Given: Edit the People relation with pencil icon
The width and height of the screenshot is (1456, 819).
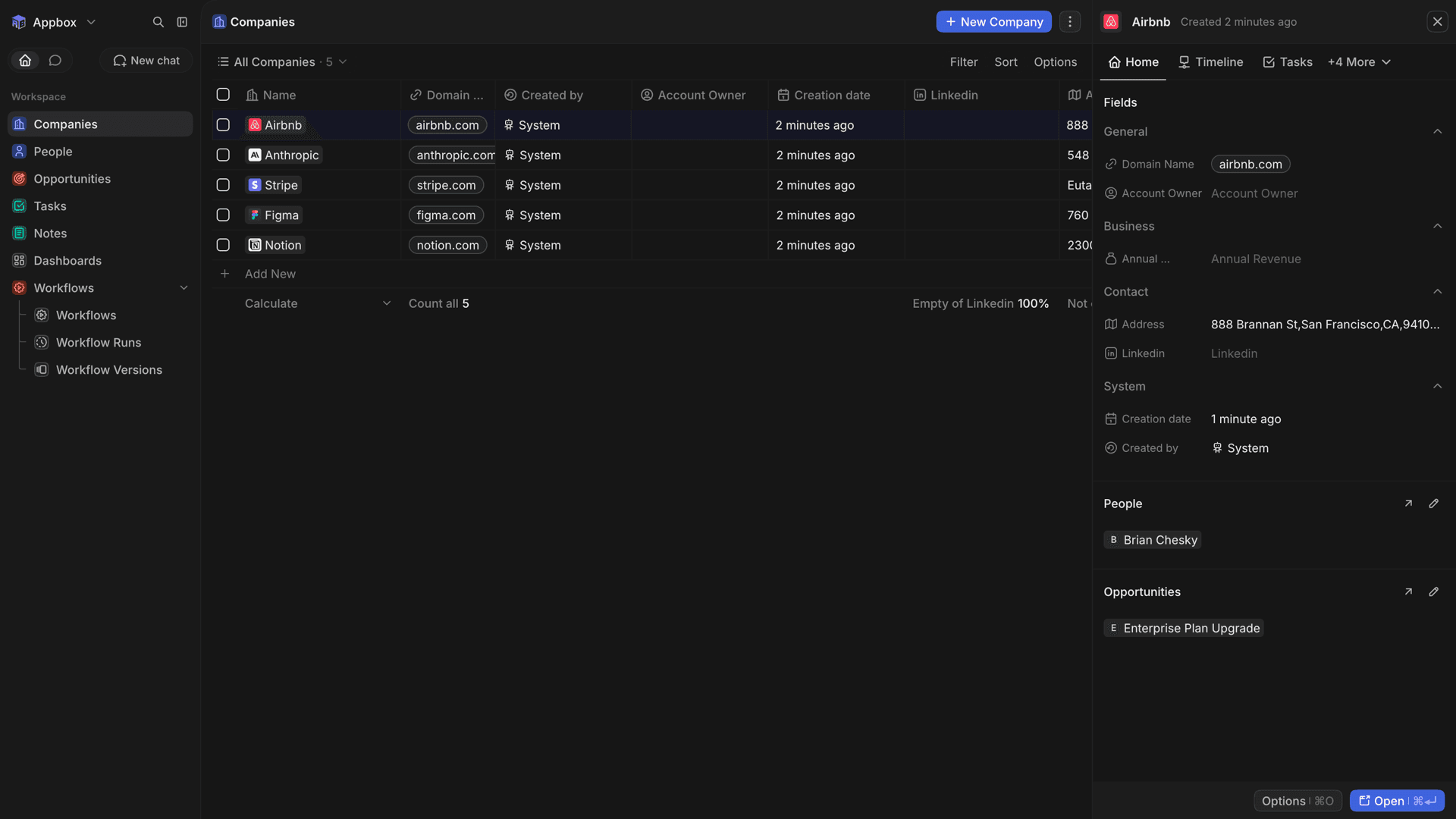Looking at the screenshot, I should [x=1433, y=504].
